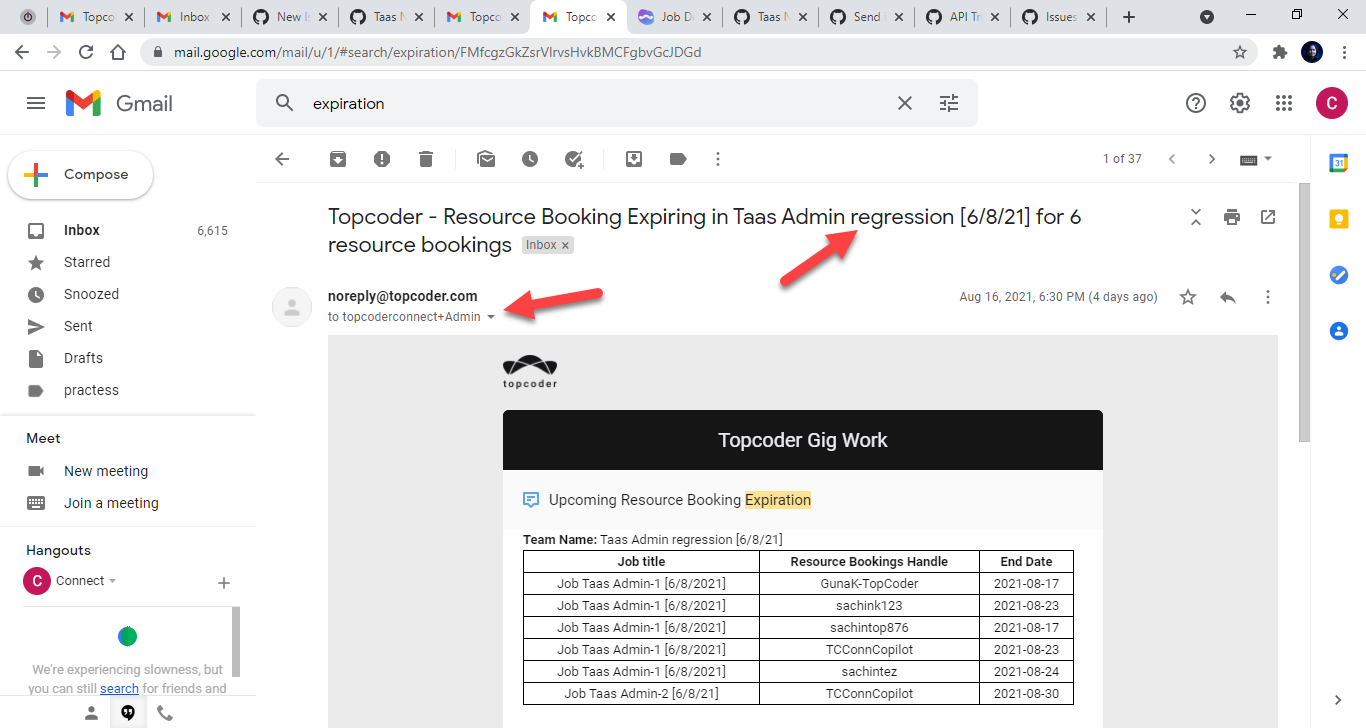Open Chrome tab search dropdown
The width and height of the screenshot is (1366, 728).
point(1207,17)
